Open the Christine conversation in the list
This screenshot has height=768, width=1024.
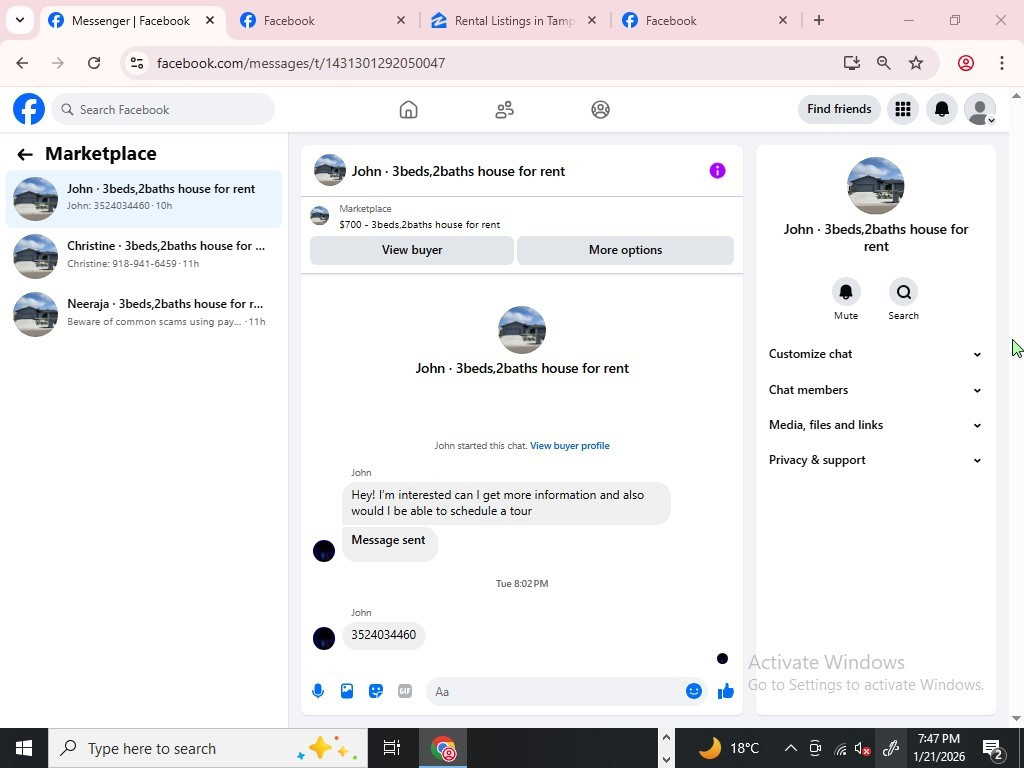click(x=144, y=256)
